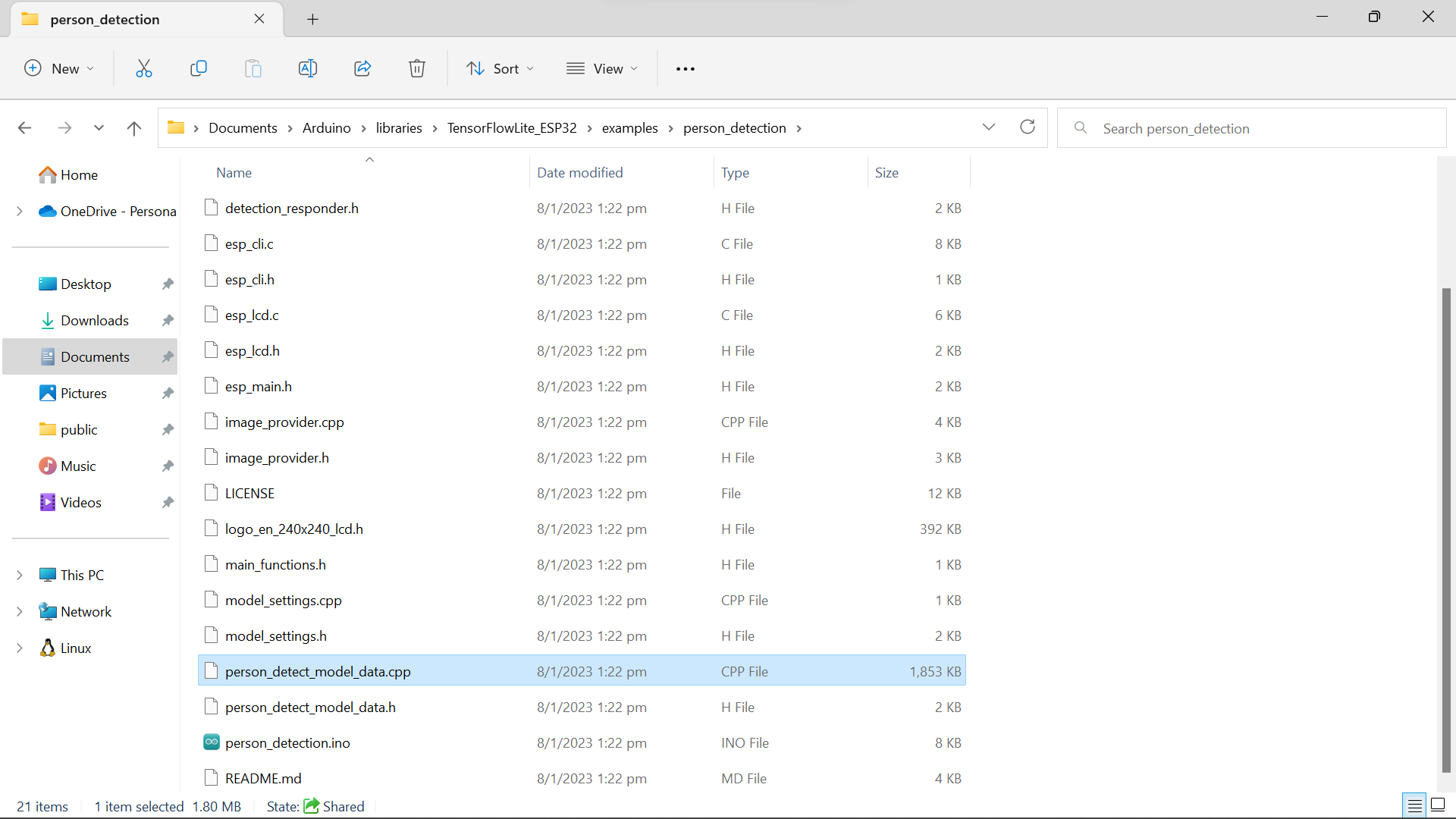Click the Share icon in toolbar
The height and width of the screenshot is (819, 1456).
point(363,68)
